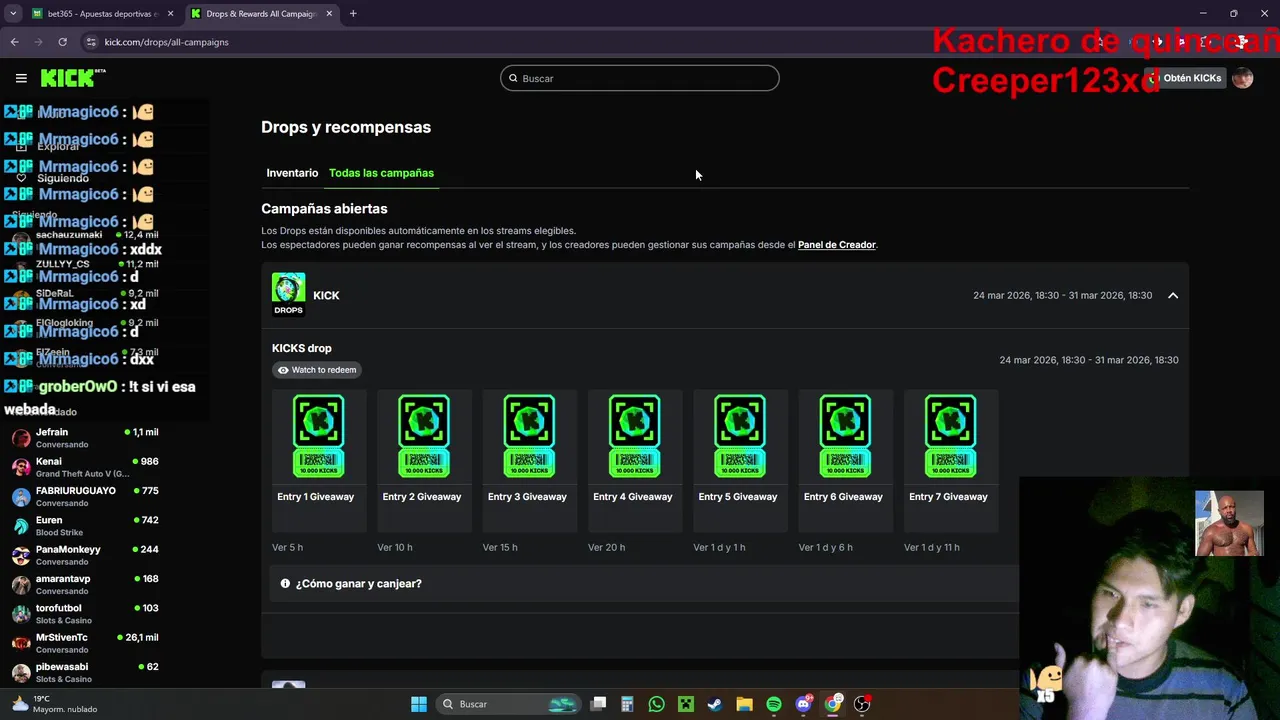The height and width of the screenshot is (720, 1280).
Task: Reload the page
Action: point(62,42)
